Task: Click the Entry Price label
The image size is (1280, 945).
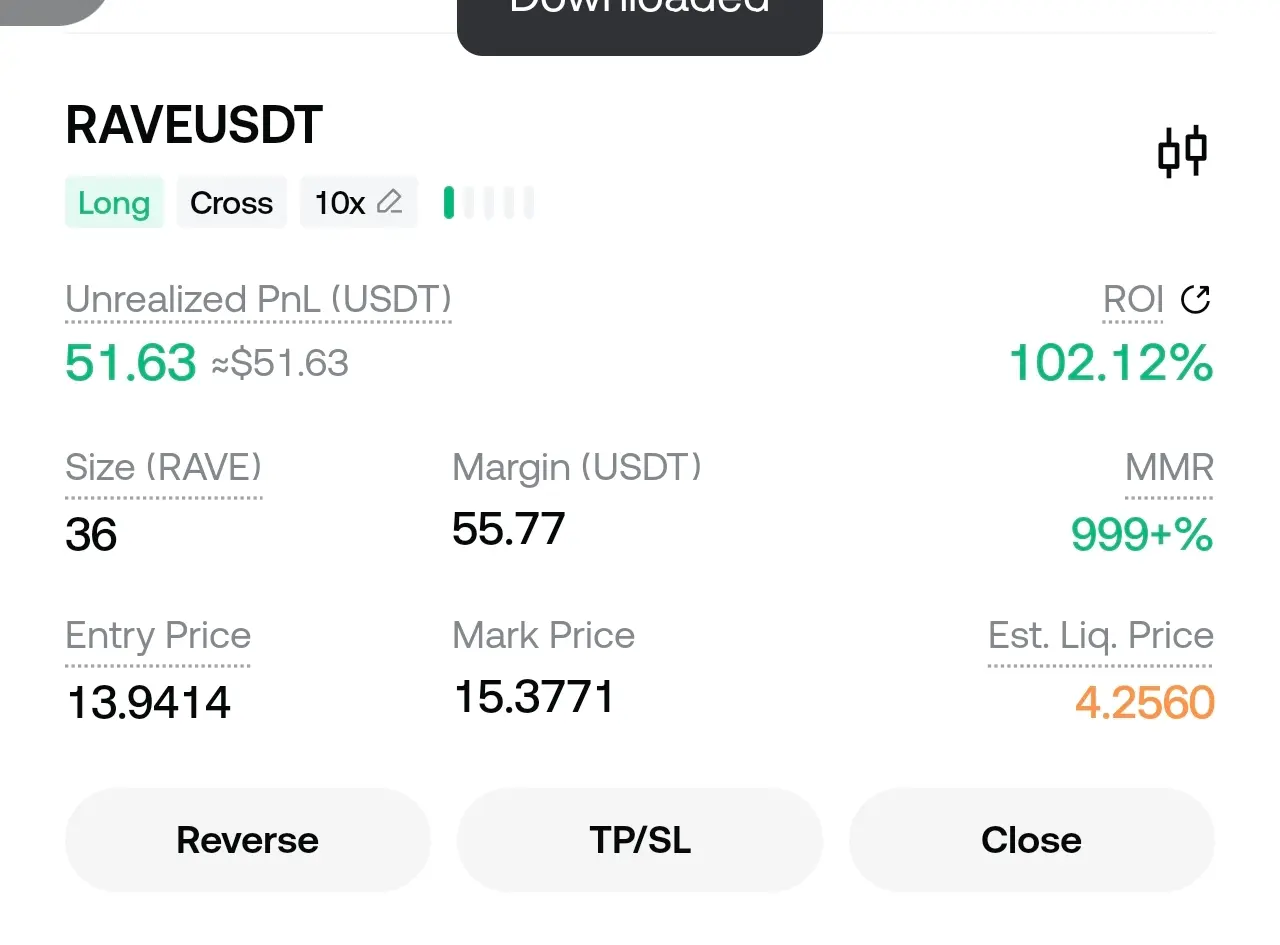Action: (x=158, y=635)
